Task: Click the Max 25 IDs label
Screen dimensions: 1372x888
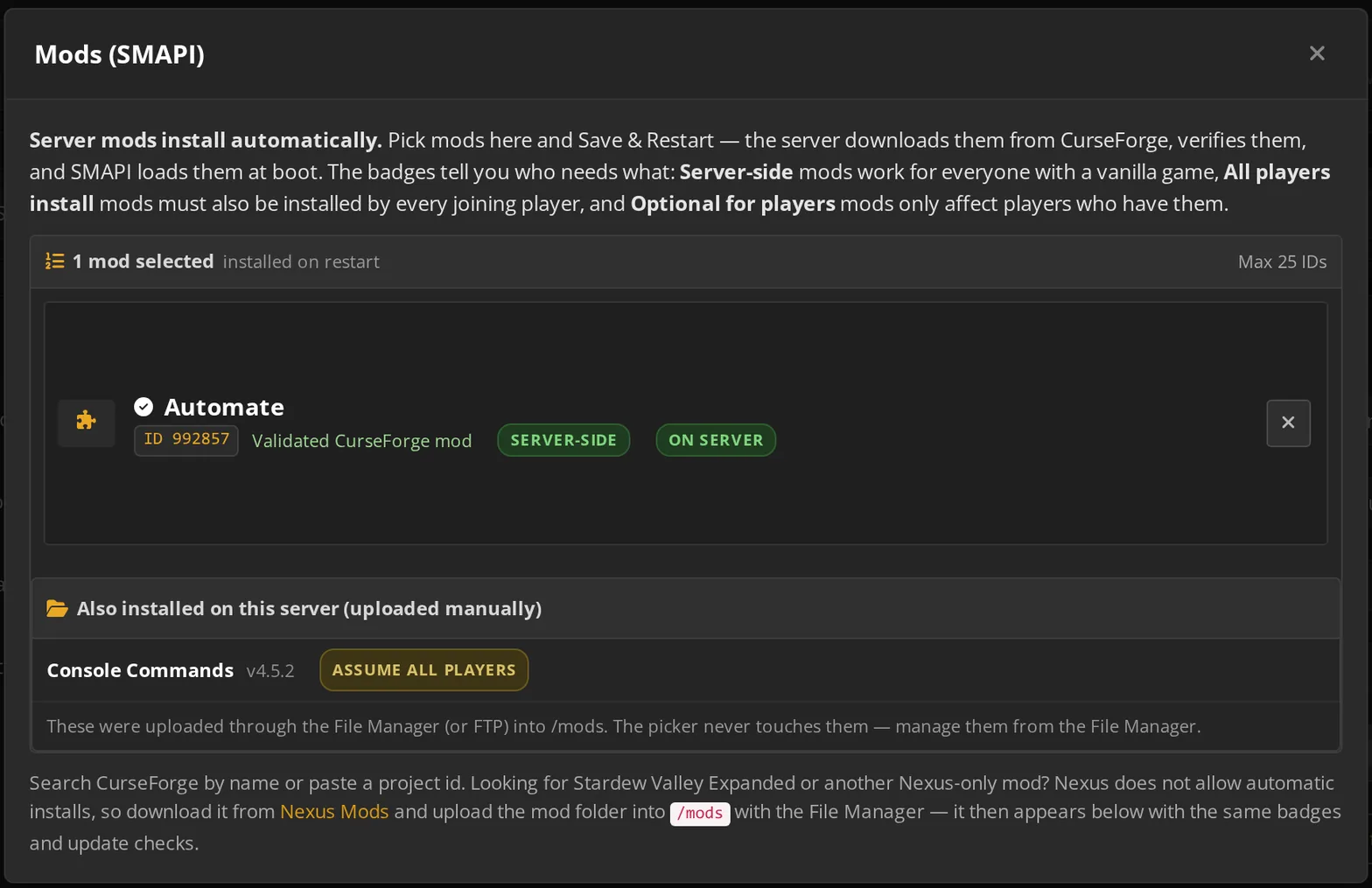Action: [1282, 262]
